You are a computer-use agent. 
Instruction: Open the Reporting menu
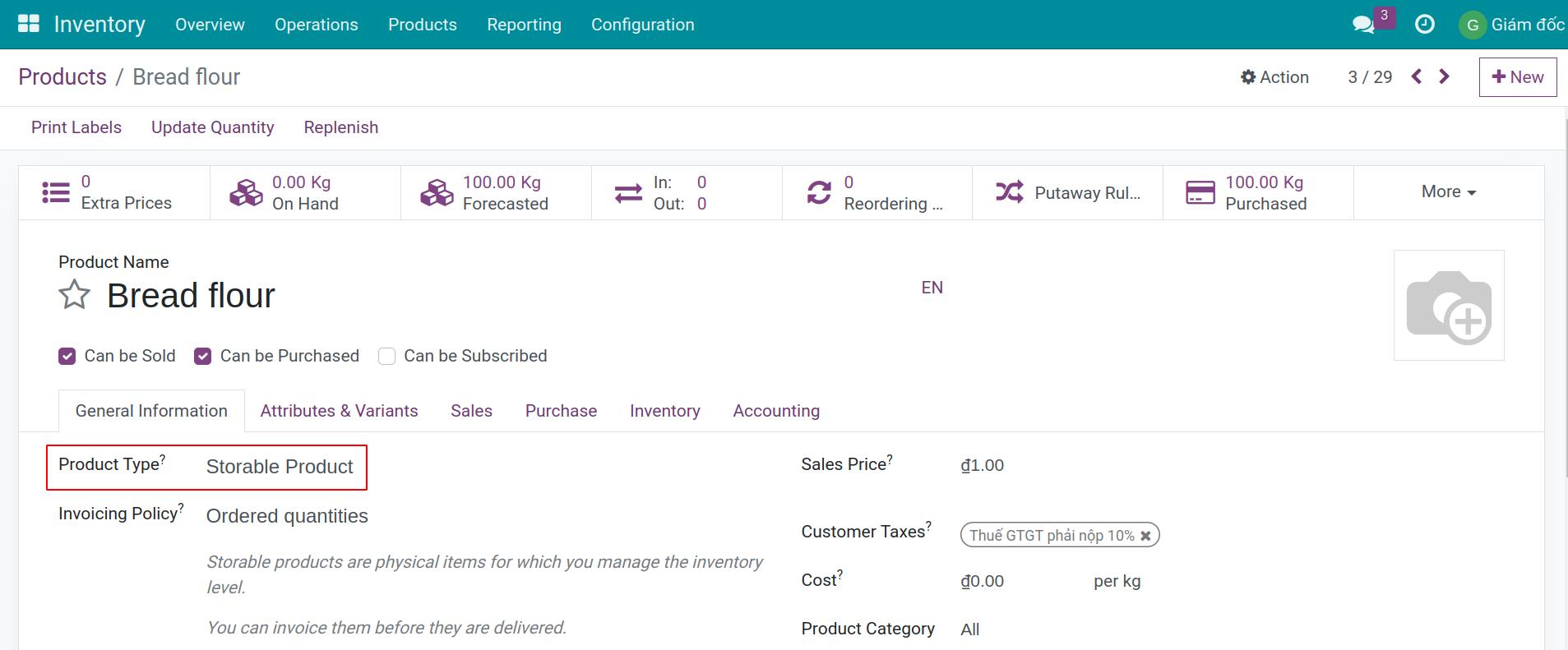(x=524, y=25)
